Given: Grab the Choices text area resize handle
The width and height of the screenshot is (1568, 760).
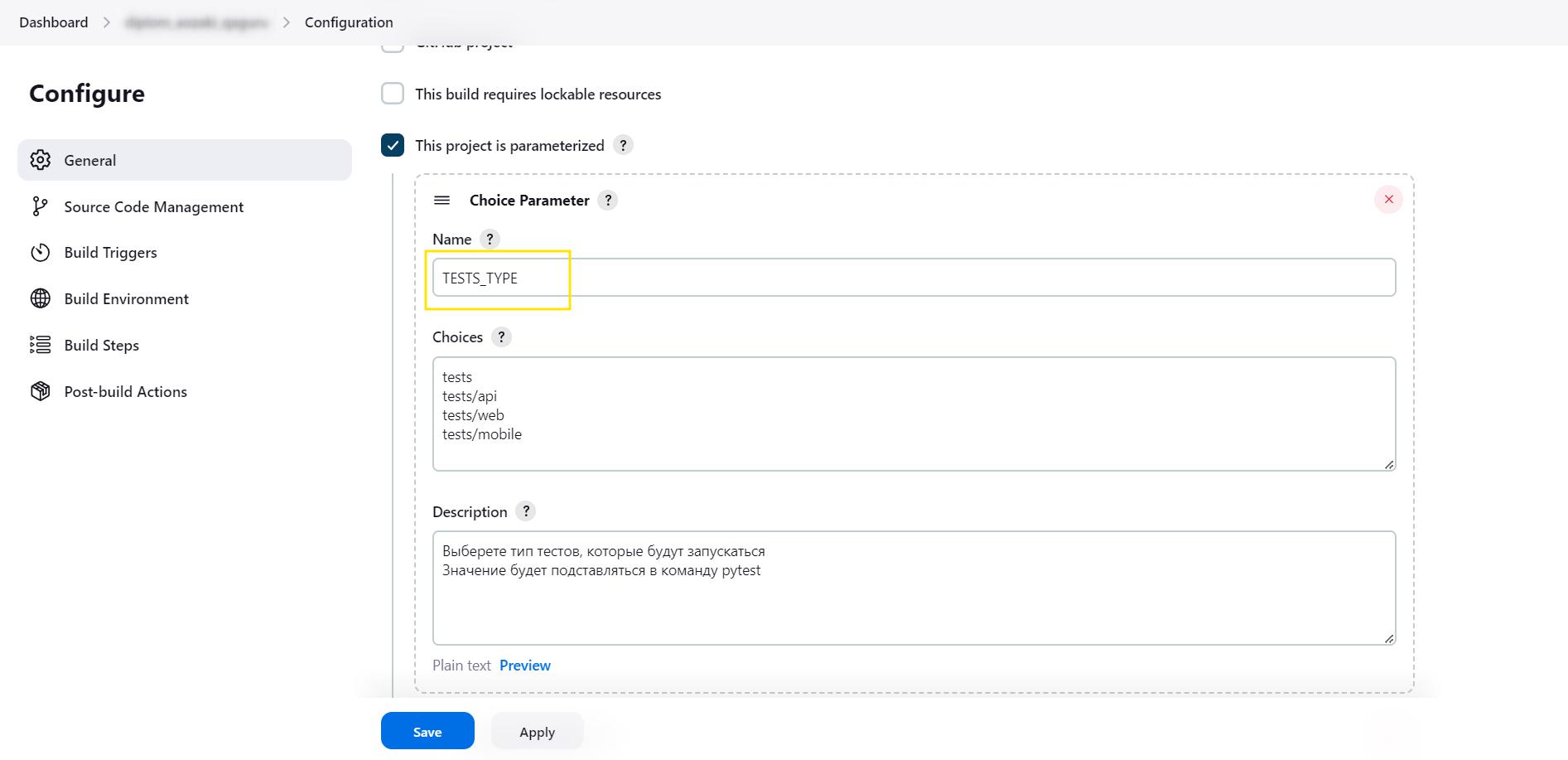Looking at the screenshot, I should (x=1389, y=464).
